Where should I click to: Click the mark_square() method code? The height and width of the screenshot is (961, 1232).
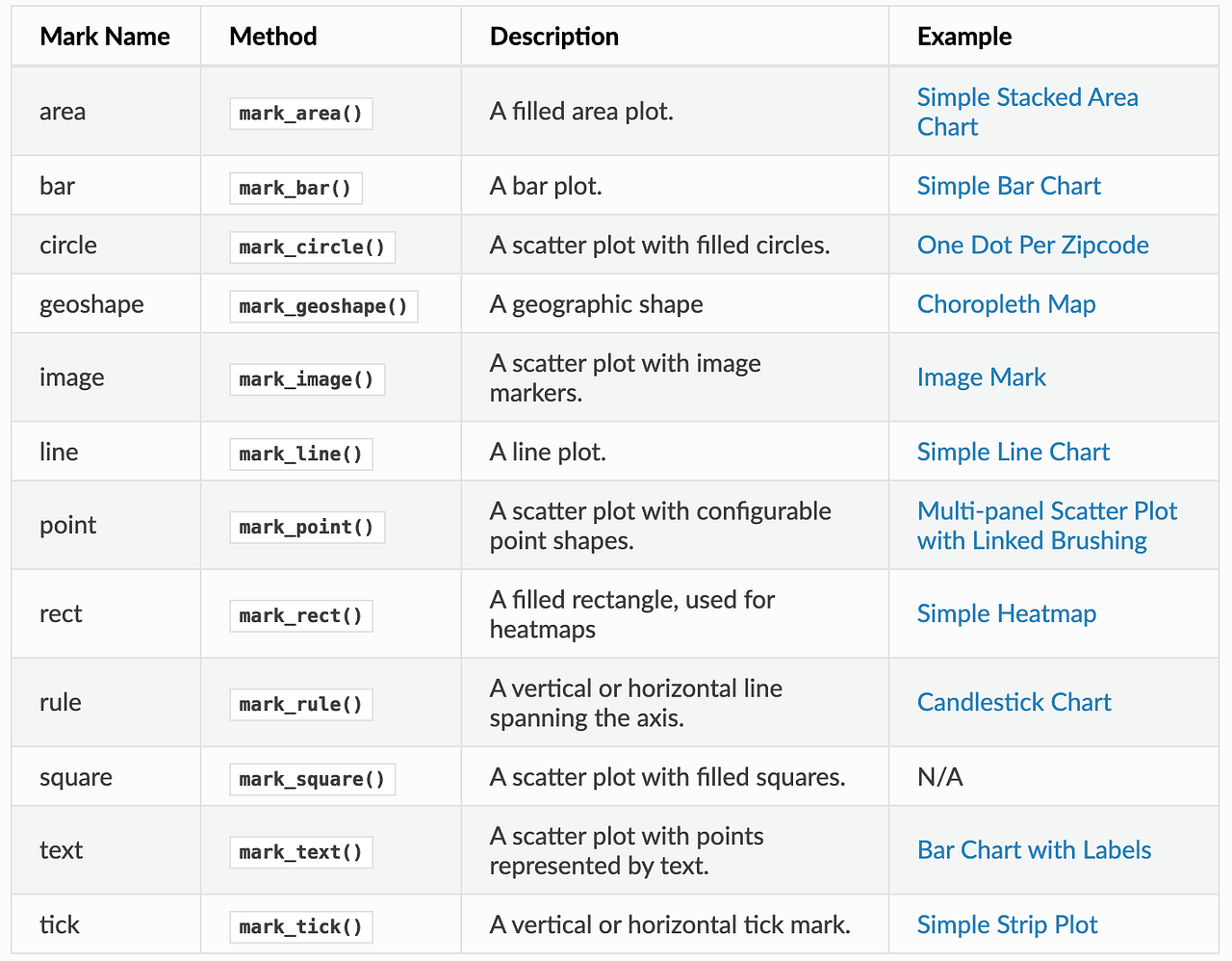(312, 779)
